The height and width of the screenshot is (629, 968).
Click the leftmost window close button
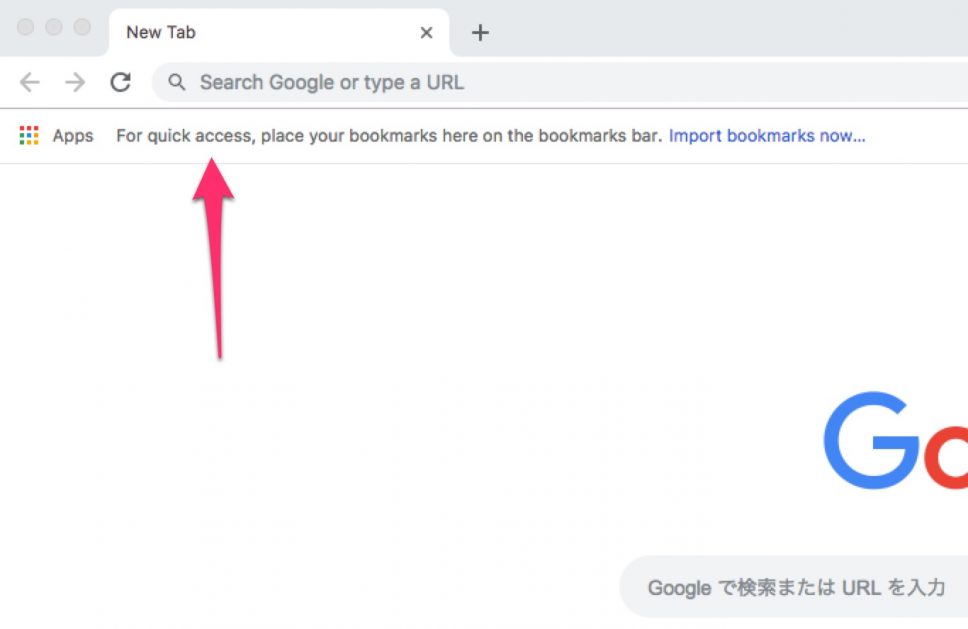coord(25,27)
